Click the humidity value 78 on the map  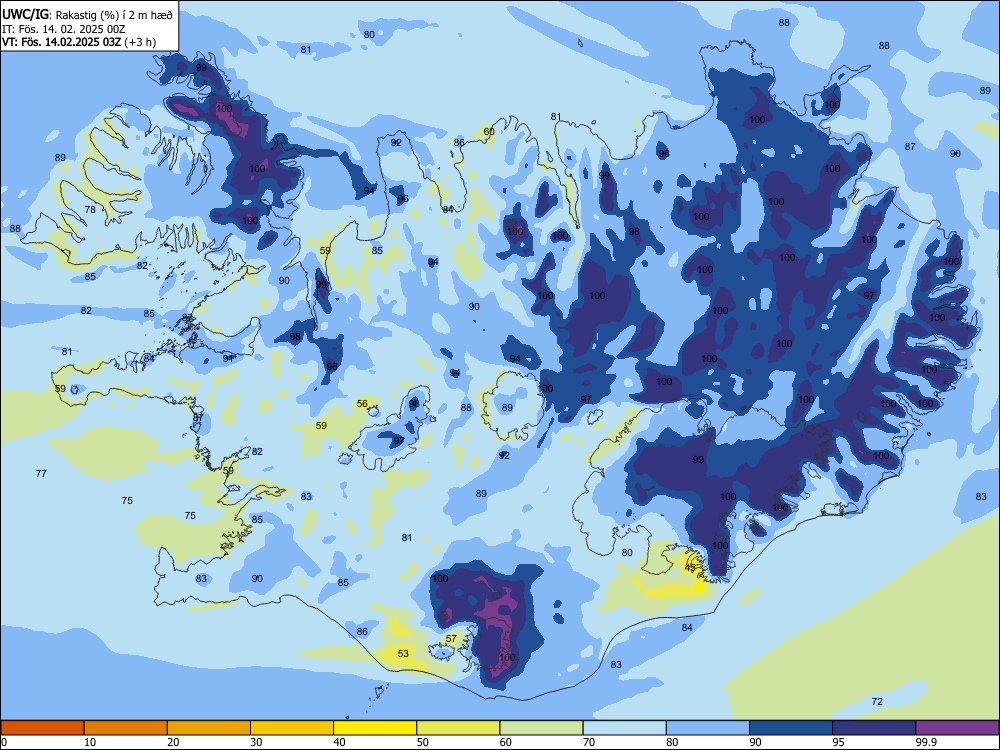90,209
